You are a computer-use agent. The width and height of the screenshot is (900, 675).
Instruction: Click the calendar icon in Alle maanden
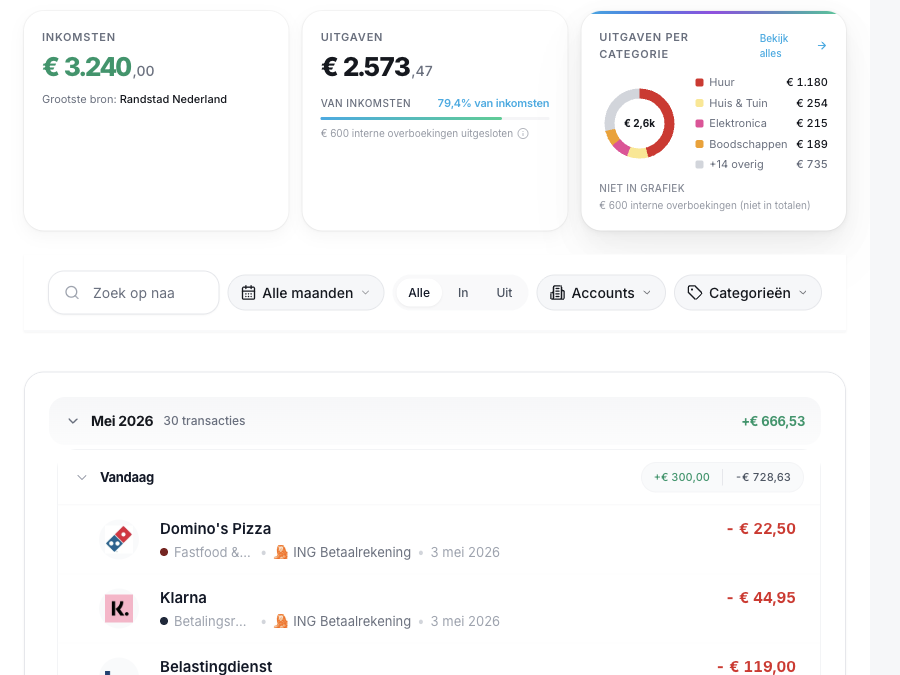coord(248,293)
